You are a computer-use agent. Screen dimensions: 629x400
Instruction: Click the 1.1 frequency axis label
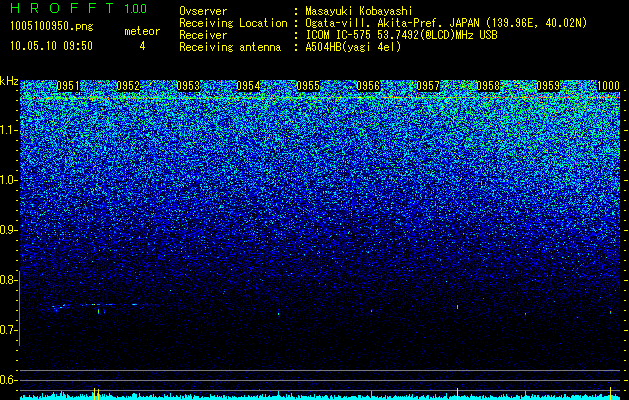8,130
